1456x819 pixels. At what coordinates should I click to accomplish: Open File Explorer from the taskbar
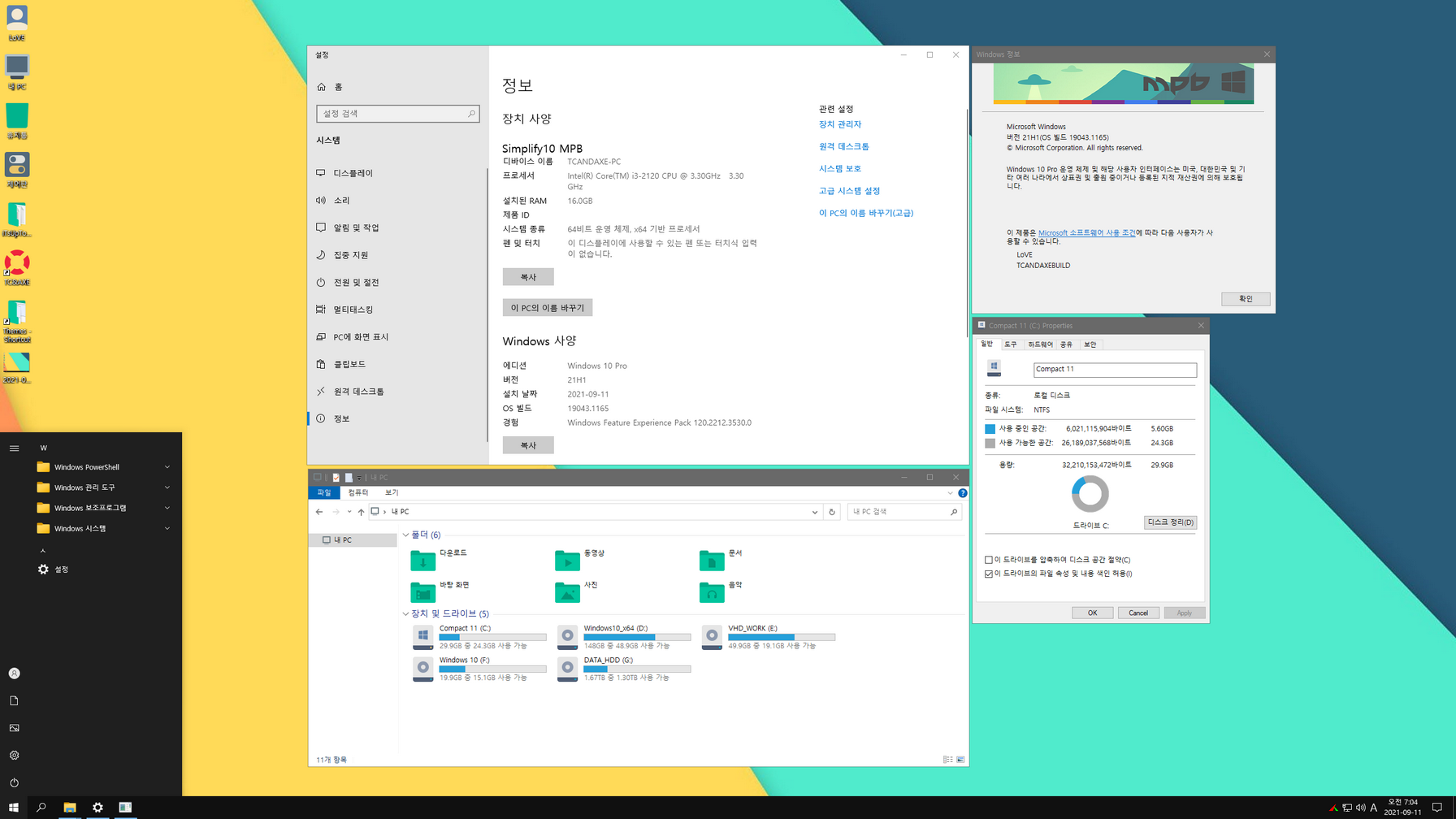click(x=70, y=808)
